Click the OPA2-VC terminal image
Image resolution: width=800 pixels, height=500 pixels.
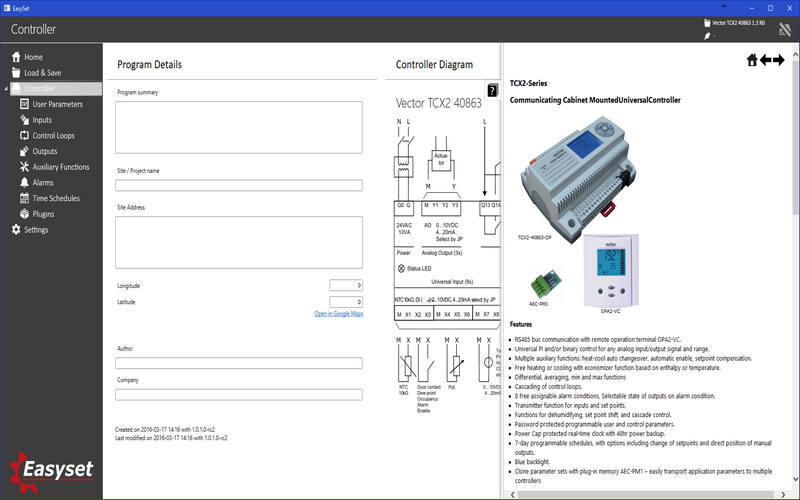(611, 270)
